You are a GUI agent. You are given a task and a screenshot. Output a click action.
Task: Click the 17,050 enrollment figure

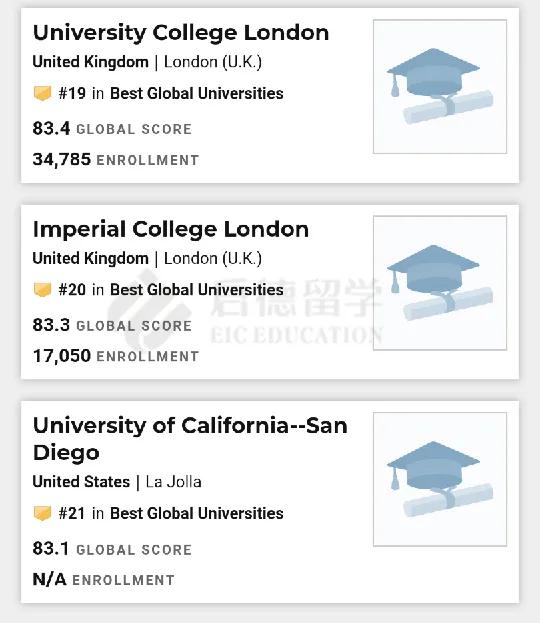tap(62, 356)
